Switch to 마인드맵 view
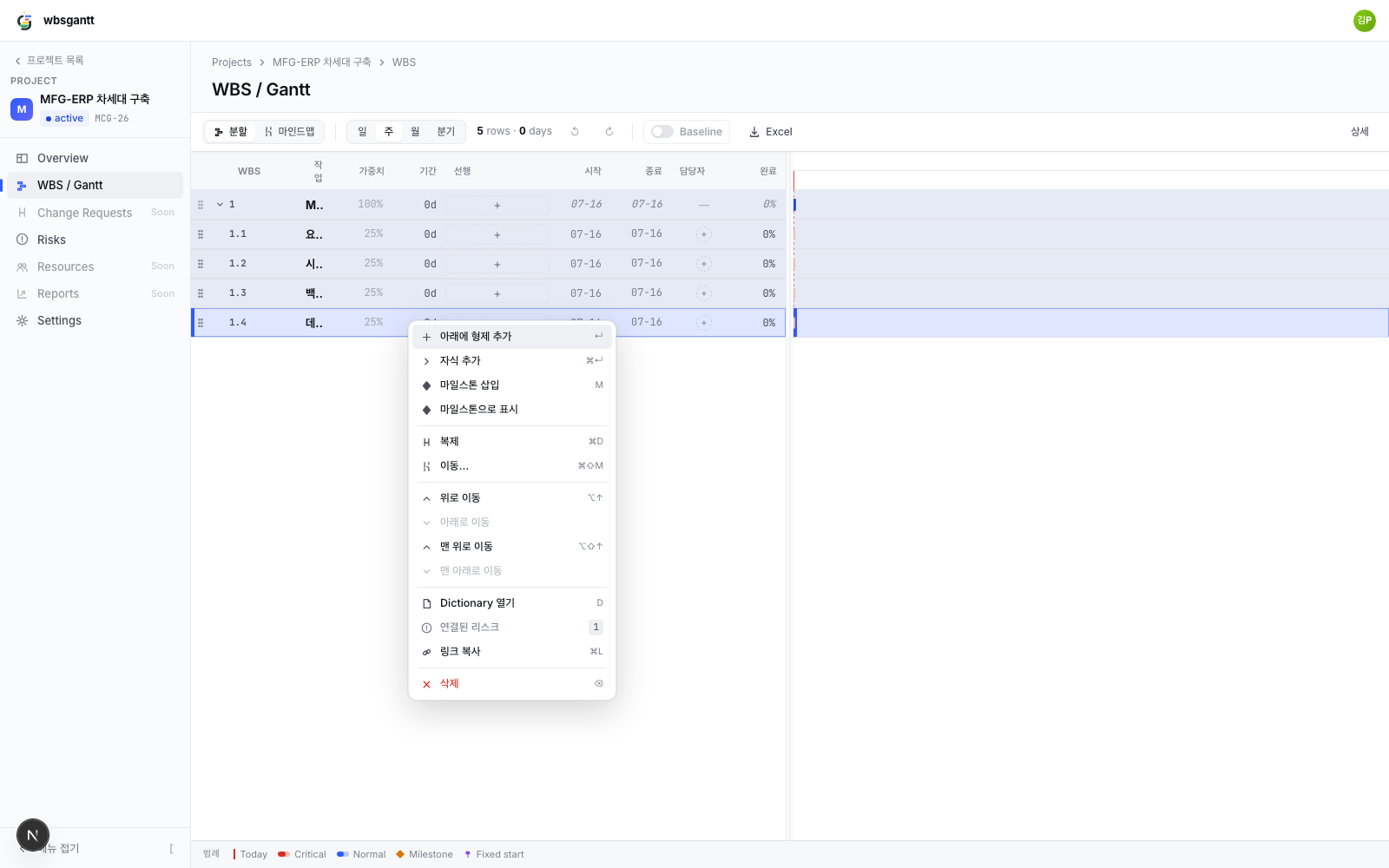 (290, 132)
